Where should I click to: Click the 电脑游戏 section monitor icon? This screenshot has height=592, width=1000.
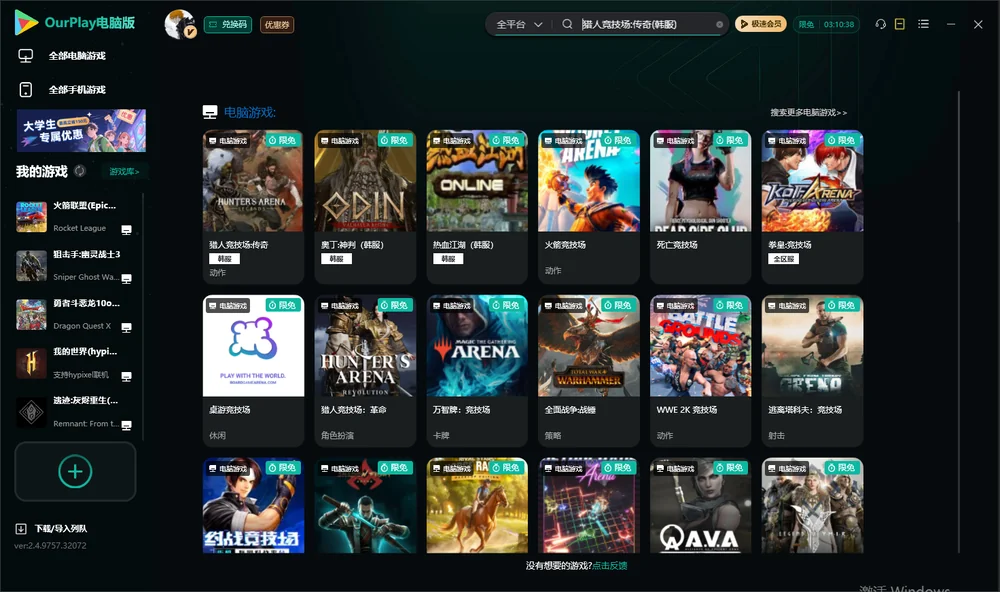(210, 112)
